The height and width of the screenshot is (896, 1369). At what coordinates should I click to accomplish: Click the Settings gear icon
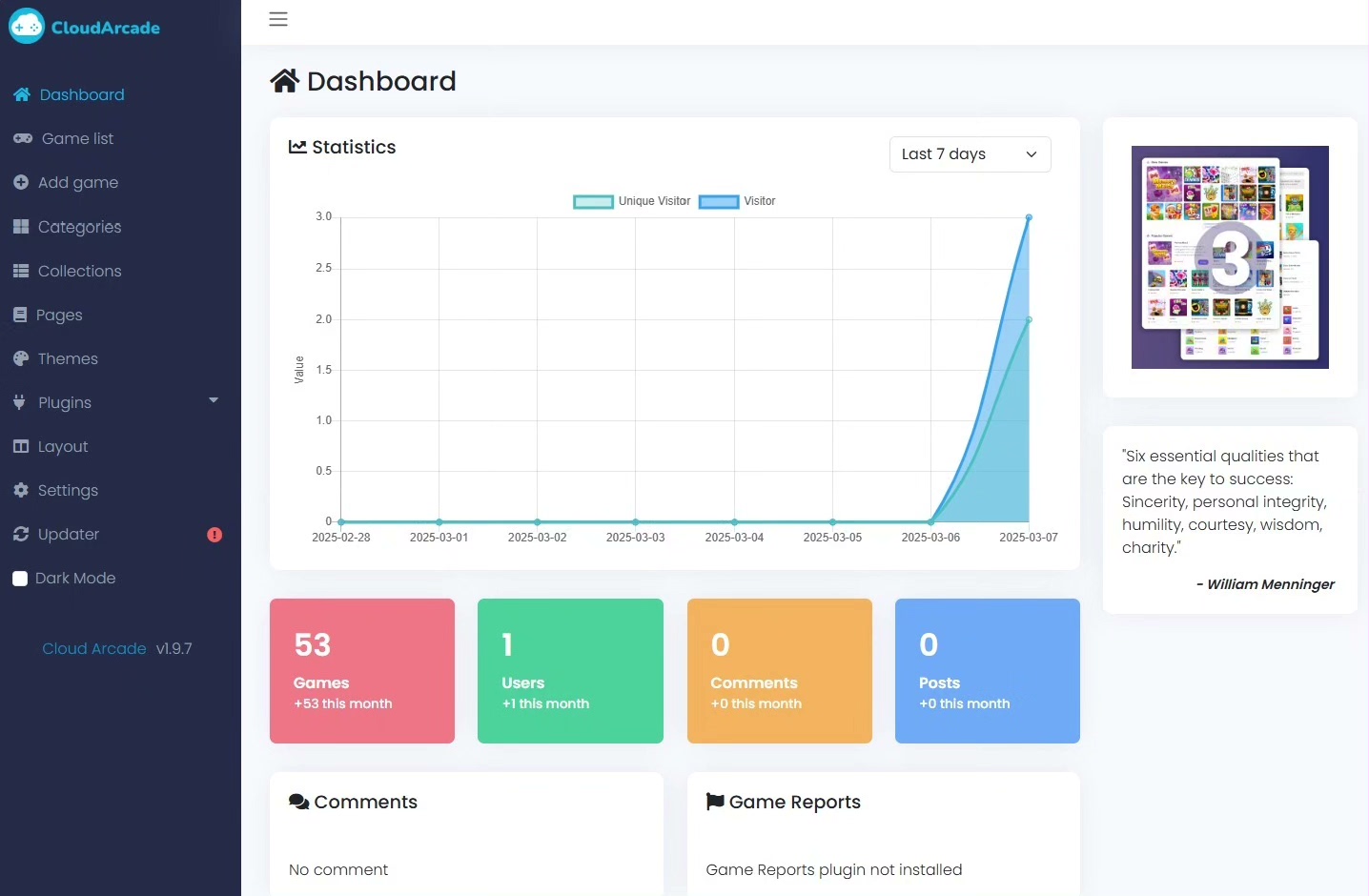(x=21, y=490)
